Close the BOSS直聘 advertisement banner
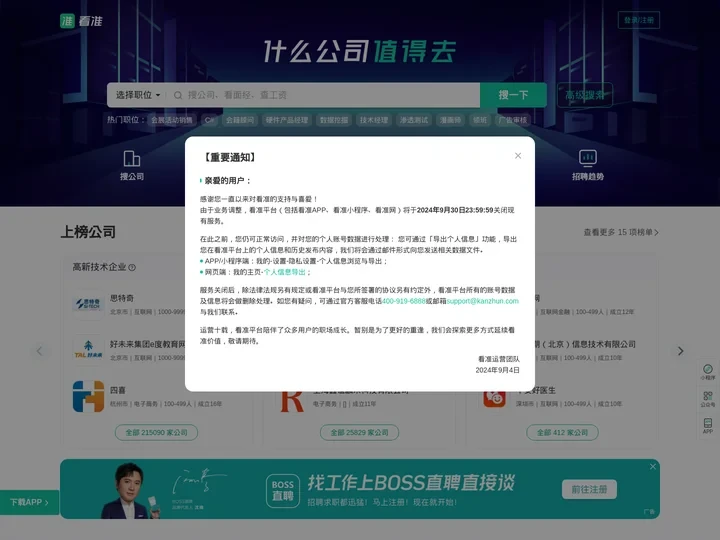This screenshot has width=720, height=540. pyautogui.click(x=652, y=467)
